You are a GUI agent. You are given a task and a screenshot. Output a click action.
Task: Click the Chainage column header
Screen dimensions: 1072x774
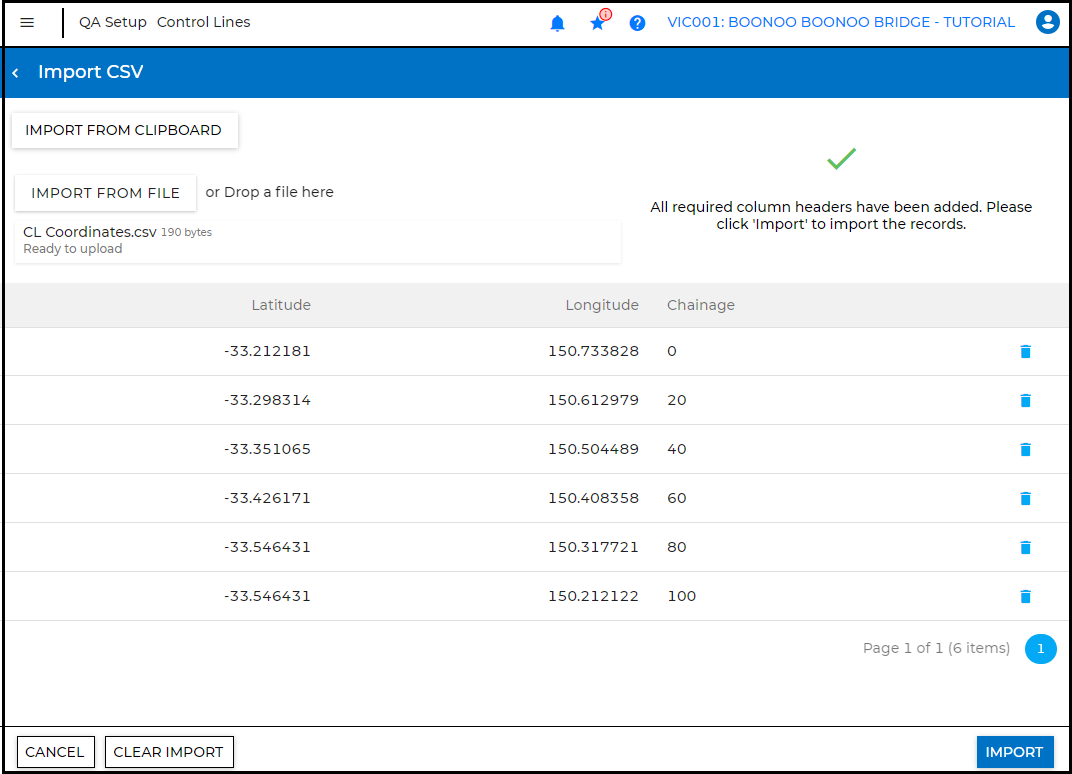pyautogui.click(x=701, y=305)
